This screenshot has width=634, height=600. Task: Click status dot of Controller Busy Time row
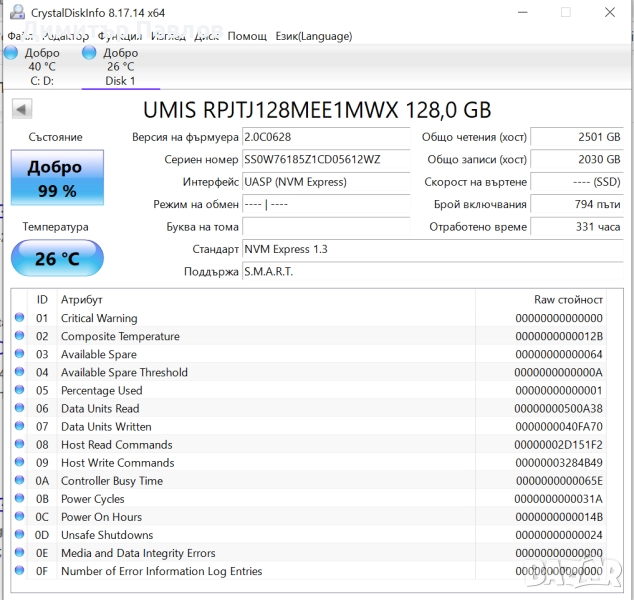(19, 480)
